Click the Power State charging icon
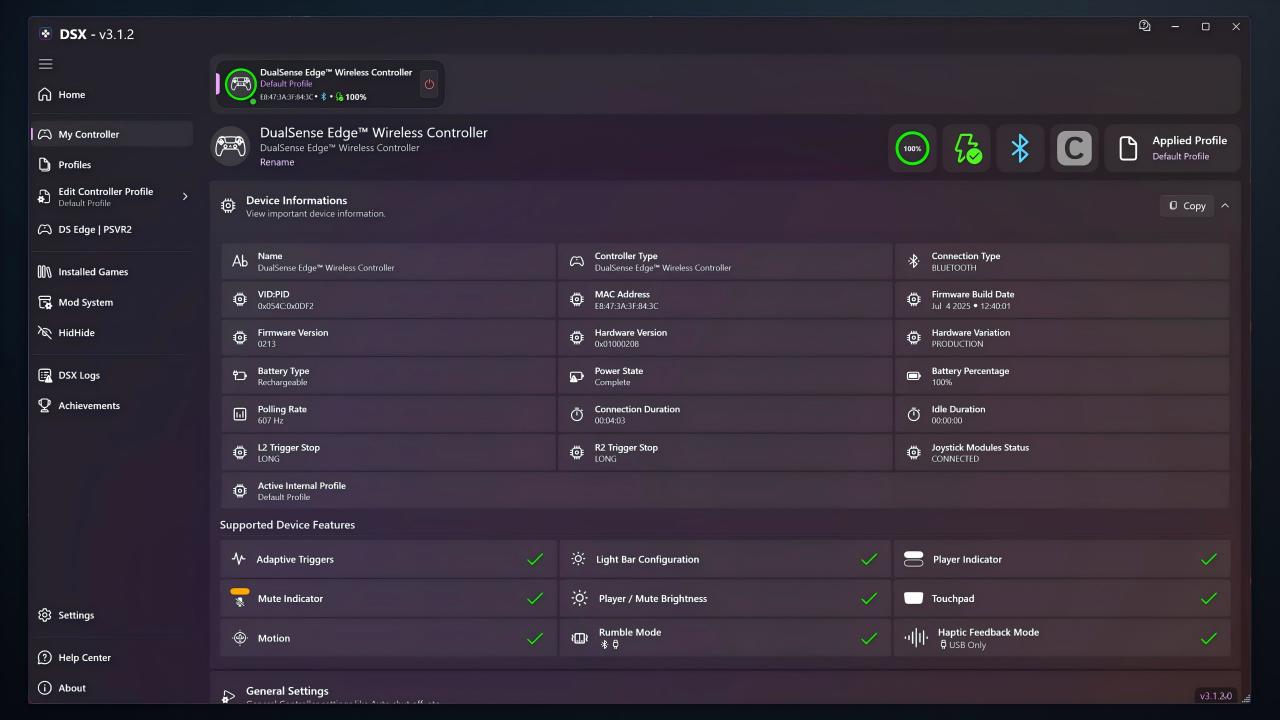 coord(577,376)
